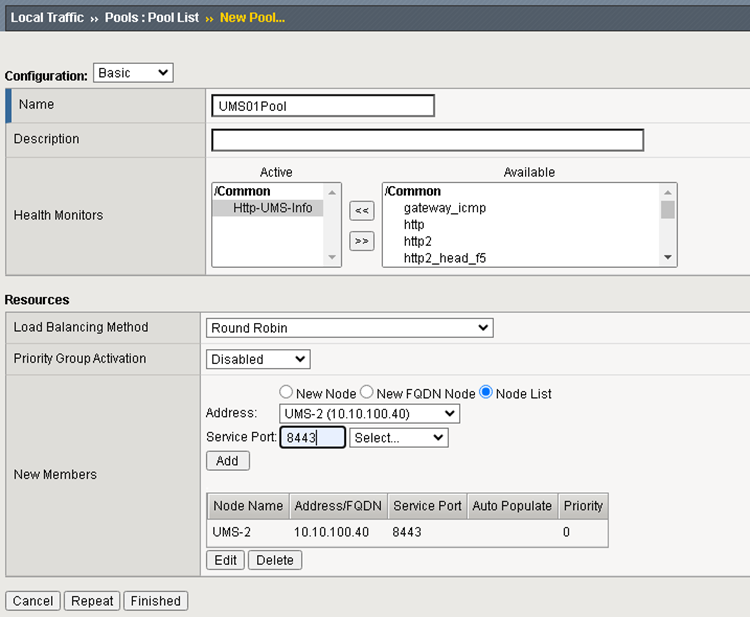750x617 pixels.
Task: Select the New FQDN Node radio button
Action: click(x=367, y=393)
